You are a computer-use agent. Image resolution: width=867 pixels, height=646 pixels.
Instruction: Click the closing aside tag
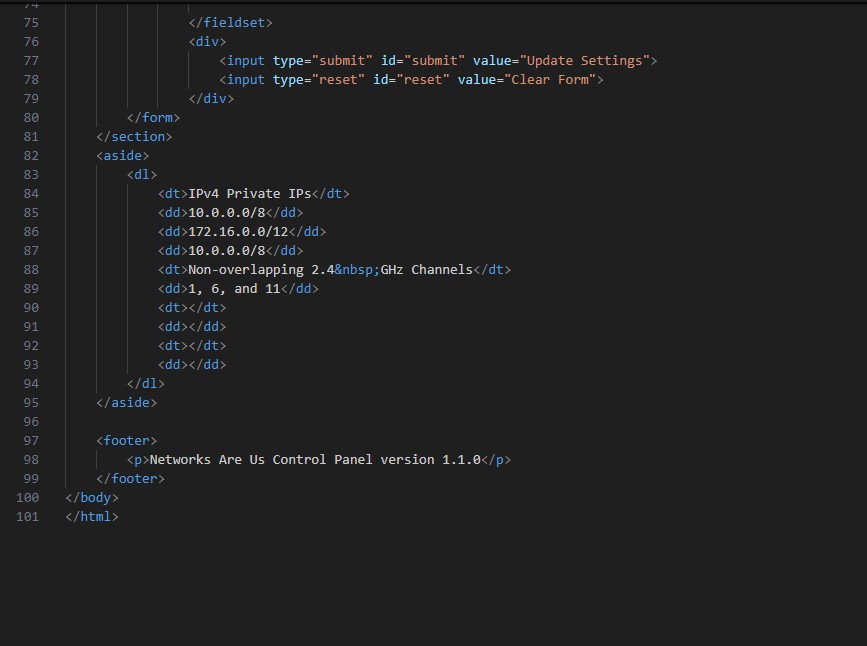pos(127,403)
